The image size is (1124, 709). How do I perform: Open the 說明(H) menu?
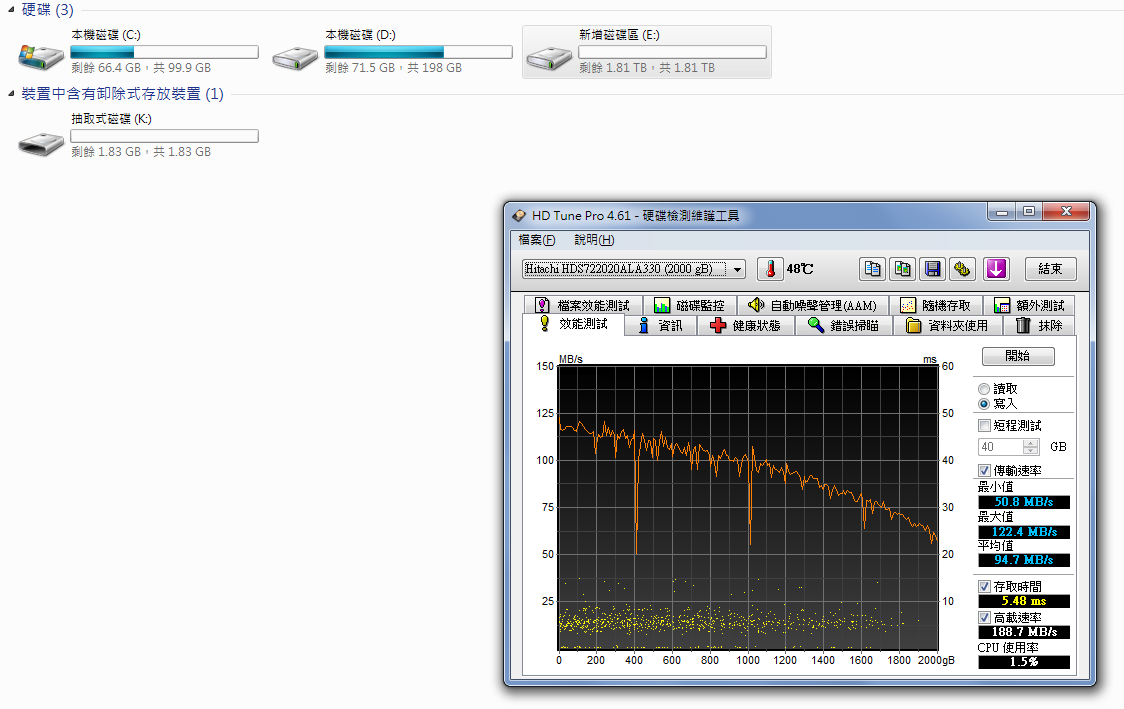pyautogui.click(x=594, y=240)
